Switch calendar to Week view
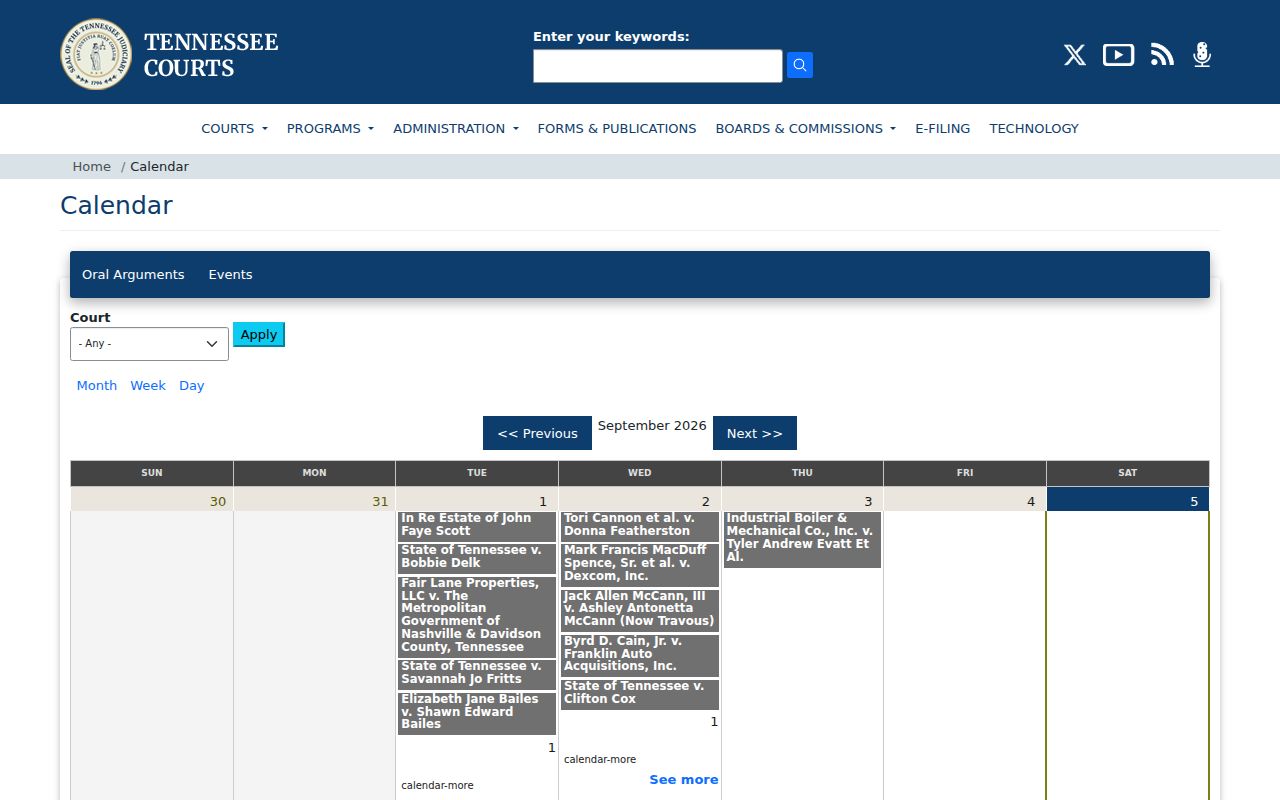 pyautogui.click(x=148, y=385)
